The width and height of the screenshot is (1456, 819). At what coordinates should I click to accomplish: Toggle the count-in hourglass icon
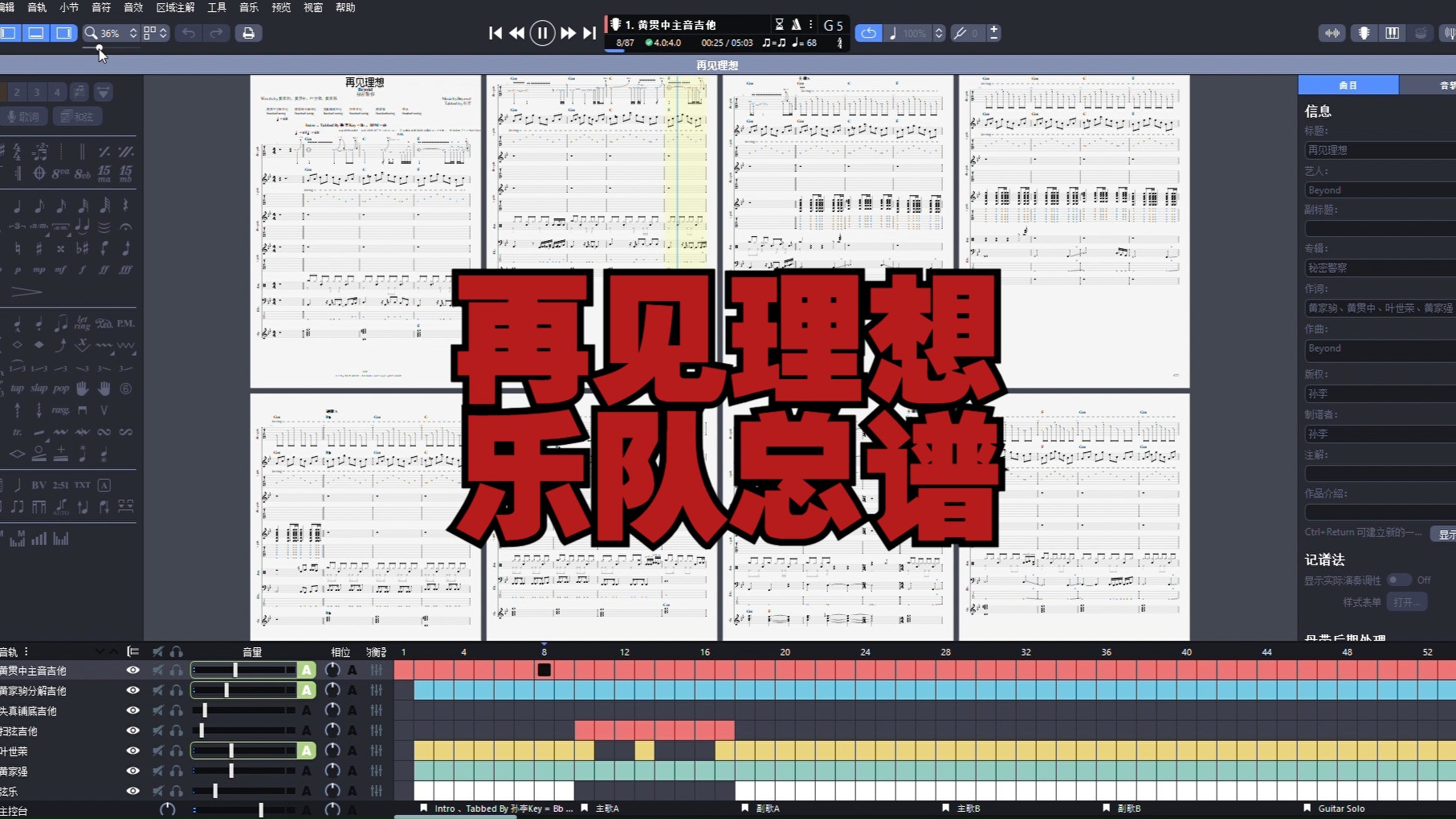[x=779, y=25]
